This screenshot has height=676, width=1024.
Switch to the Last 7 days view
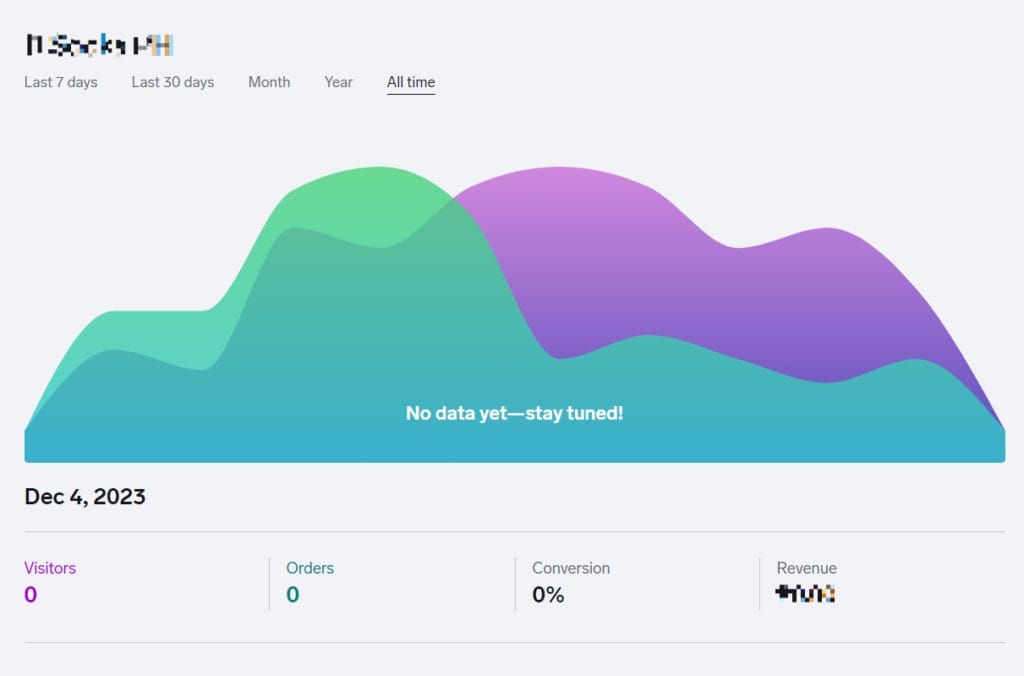(x=60, y=82)
